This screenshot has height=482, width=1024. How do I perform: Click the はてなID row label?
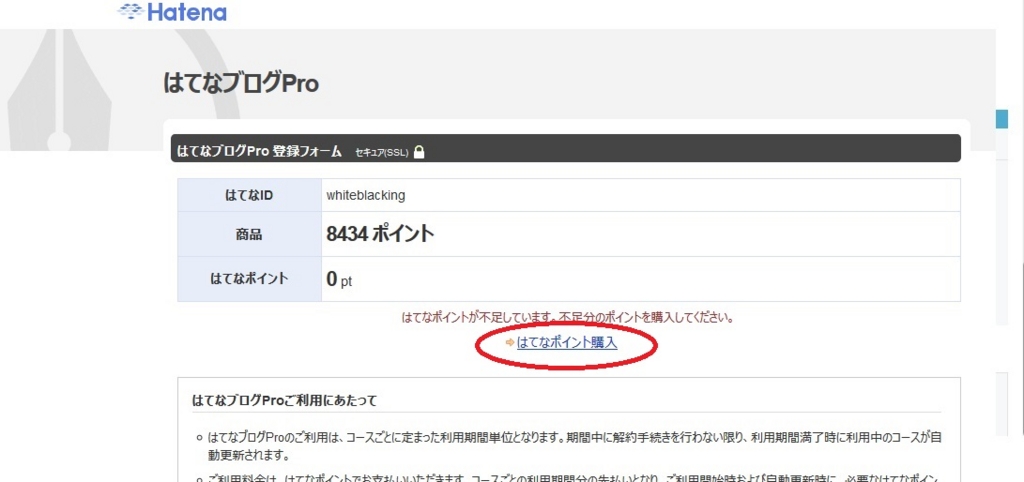click(x=249, y=195)
